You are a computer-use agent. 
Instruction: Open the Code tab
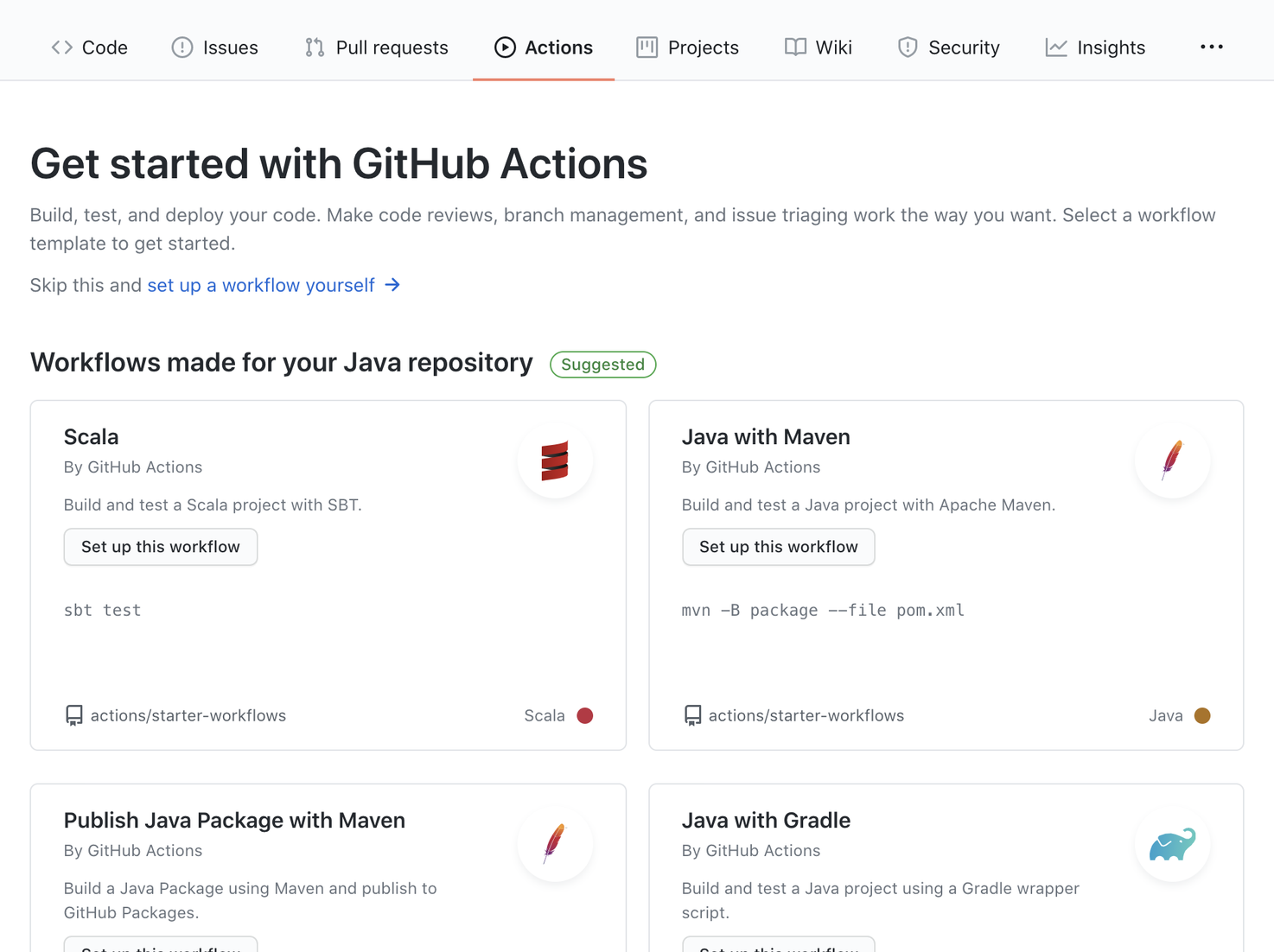89,48
